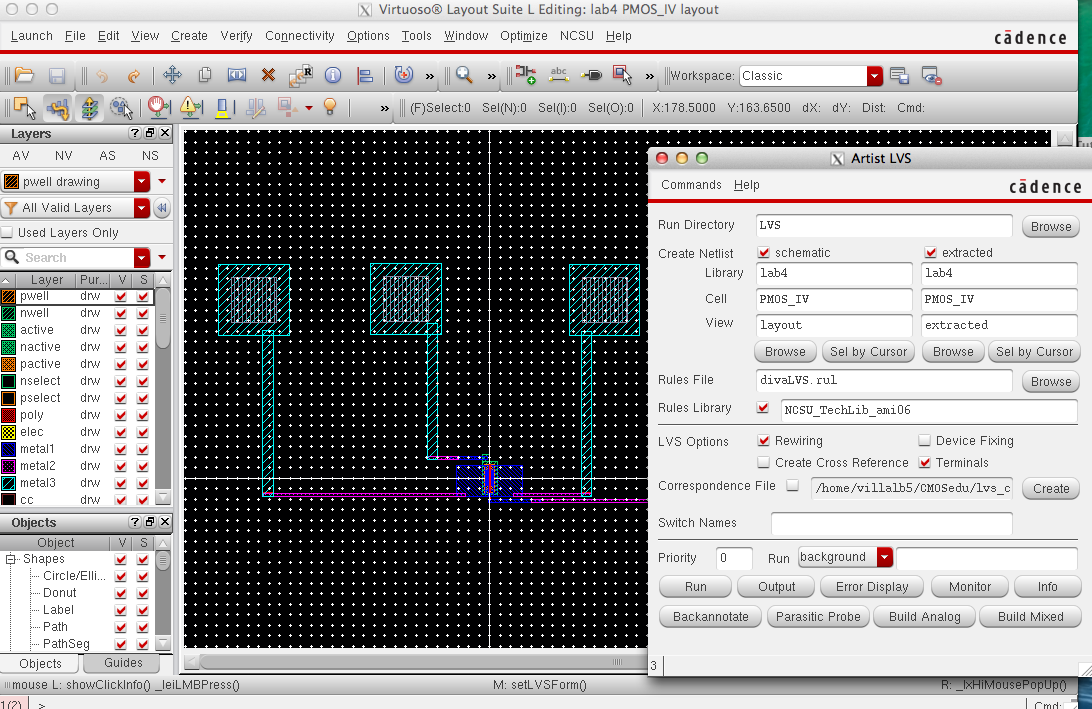
Task: Click the red X Delete icon
Action: 268,75
